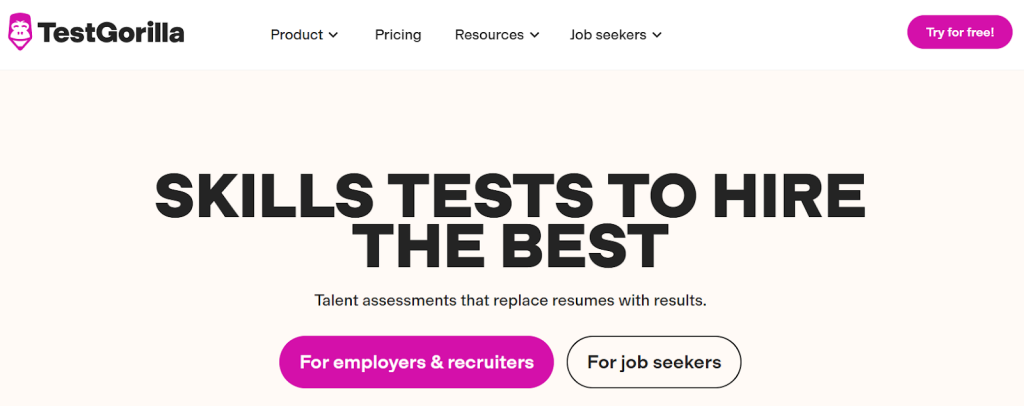Expand the chevron next to Product
The width and height of the screenshot is (1024, 406).
pos(333,35)
